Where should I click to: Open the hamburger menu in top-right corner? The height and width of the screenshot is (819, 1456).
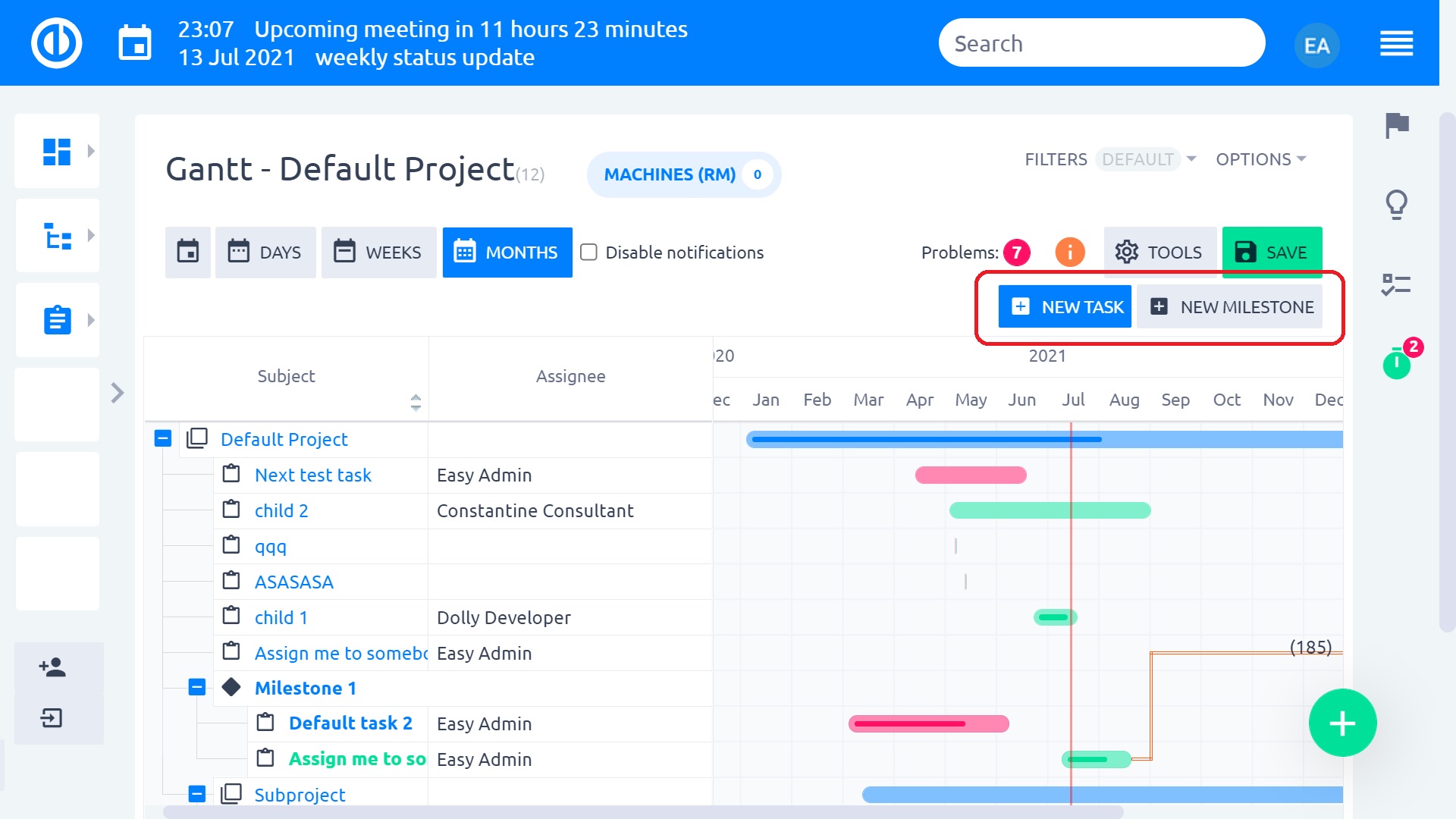tap(1396, 45)
